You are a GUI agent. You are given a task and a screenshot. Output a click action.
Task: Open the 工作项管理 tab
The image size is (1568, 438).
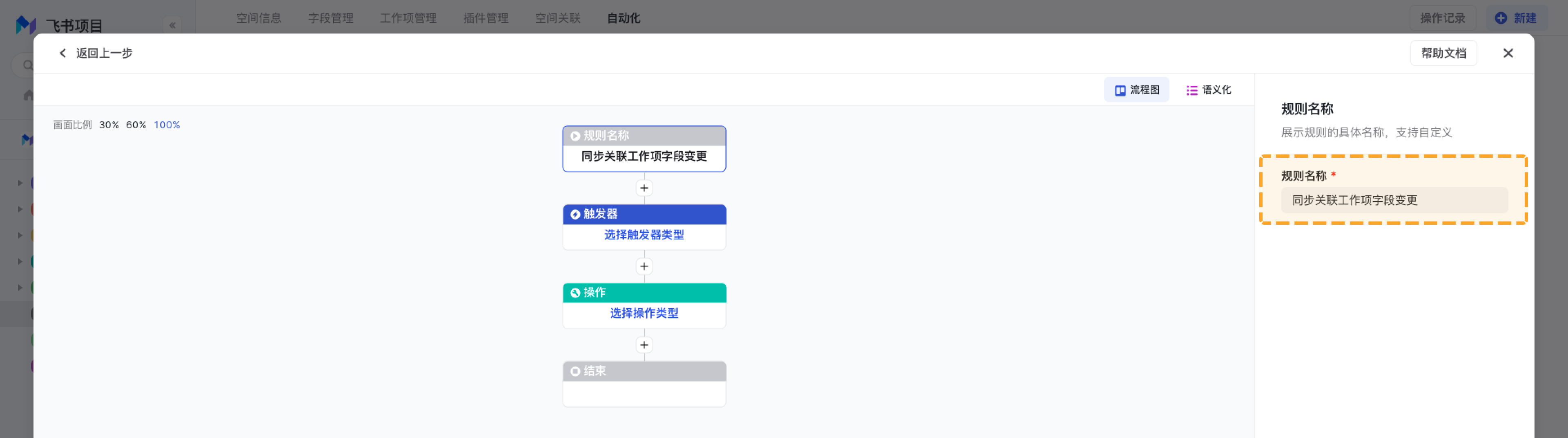point(408,18)
